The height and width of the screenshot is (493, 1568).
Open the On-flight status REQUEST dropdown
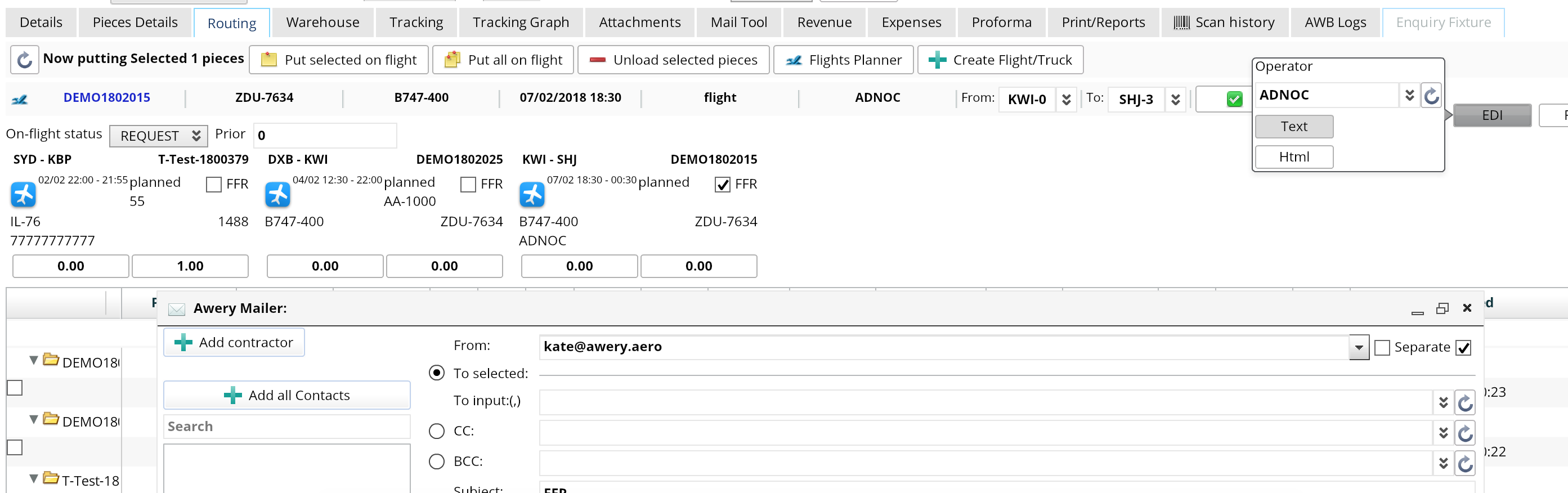click(158, 136)
